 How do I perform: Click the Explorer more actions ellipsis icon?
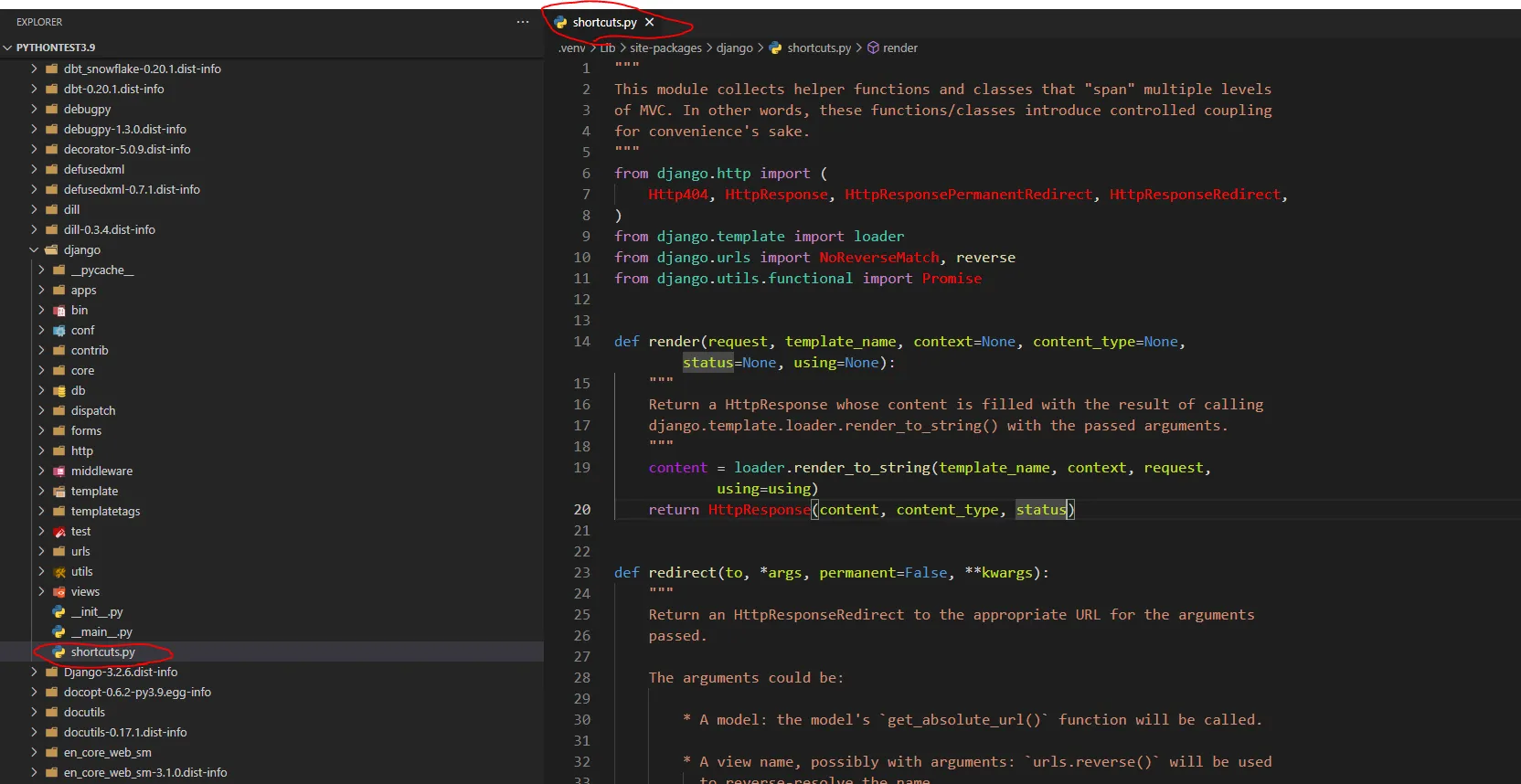[522, 22]
